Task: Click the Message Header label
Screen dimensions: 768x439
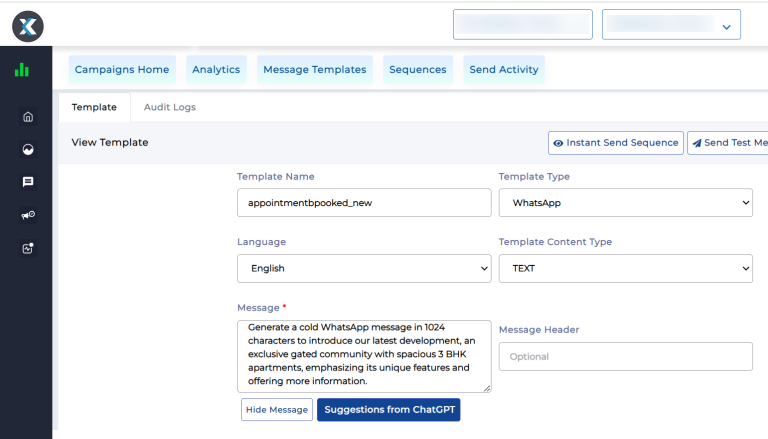Action: coord(539,330)
